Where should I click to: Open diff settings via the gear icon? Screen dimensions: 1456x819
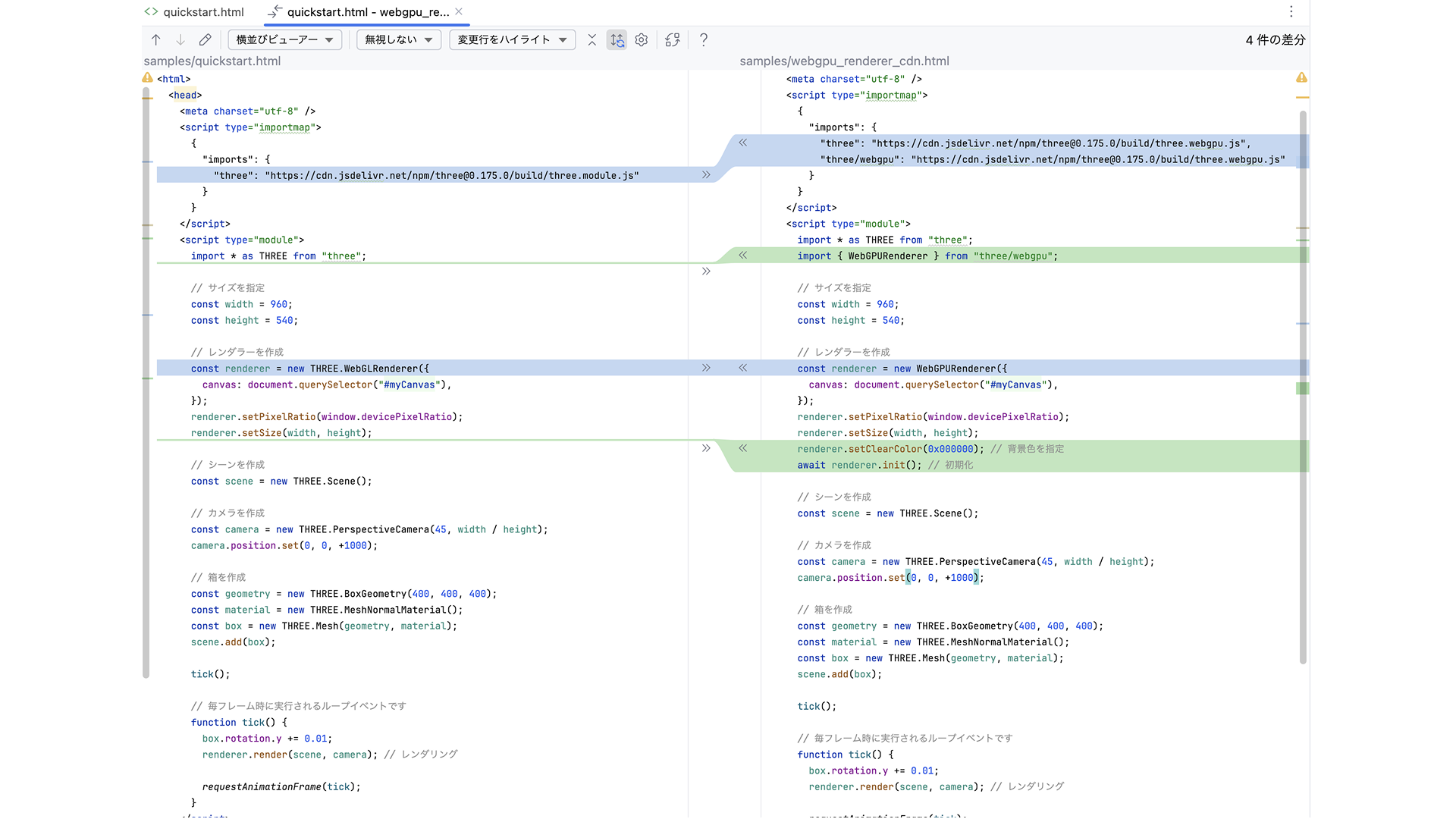pos(642,40)
